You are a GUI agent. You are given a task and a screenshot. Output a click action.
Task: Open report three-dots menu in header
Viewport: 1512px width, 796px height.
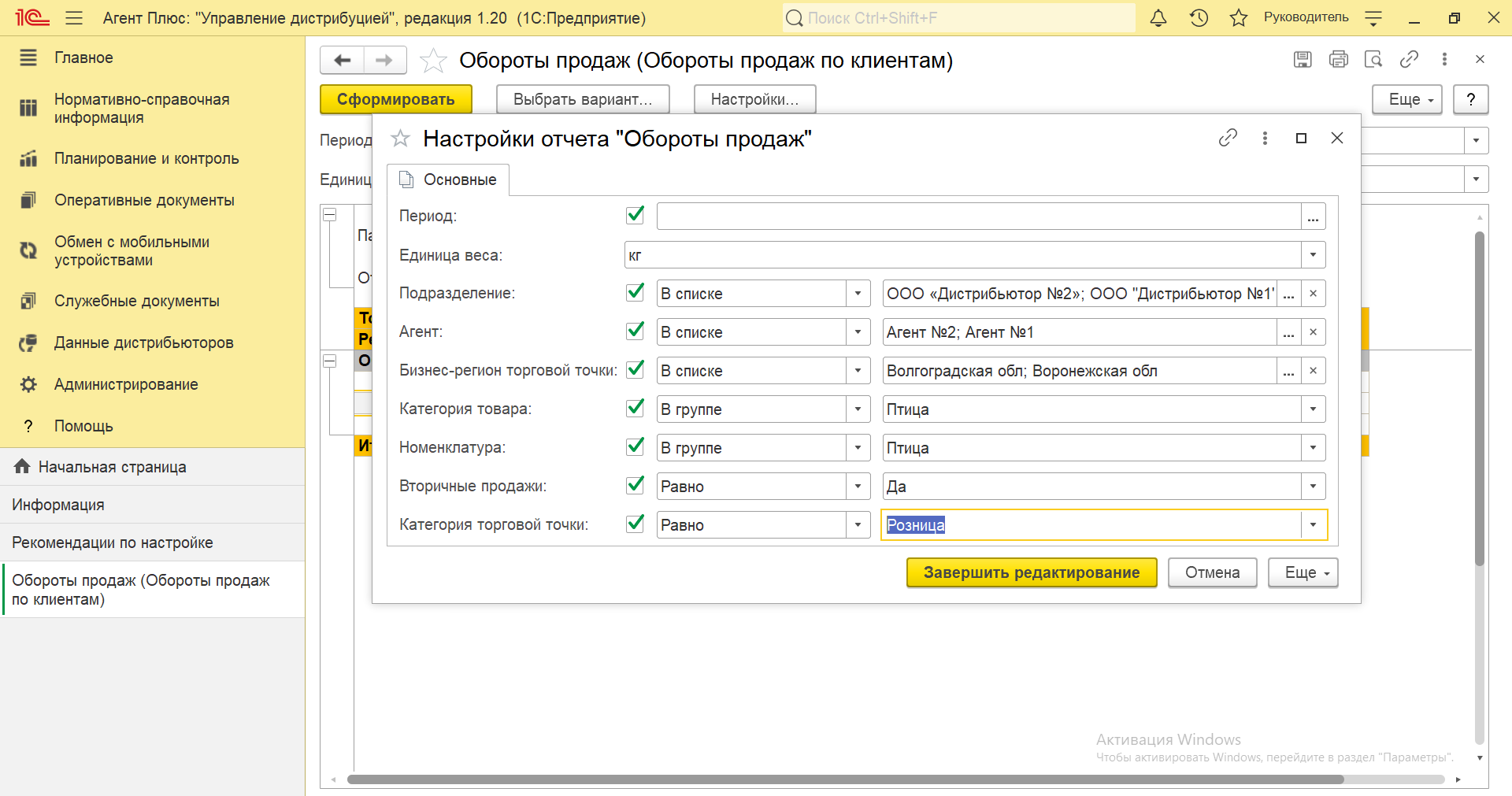[1444, 59]
